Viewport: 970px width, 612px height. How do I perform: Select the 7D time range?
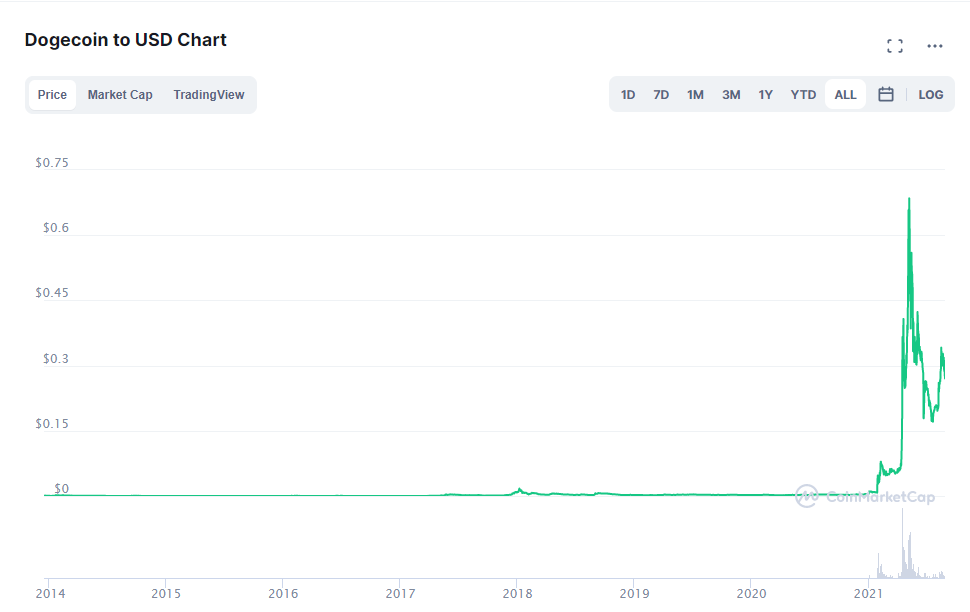[x=661, y=95]
